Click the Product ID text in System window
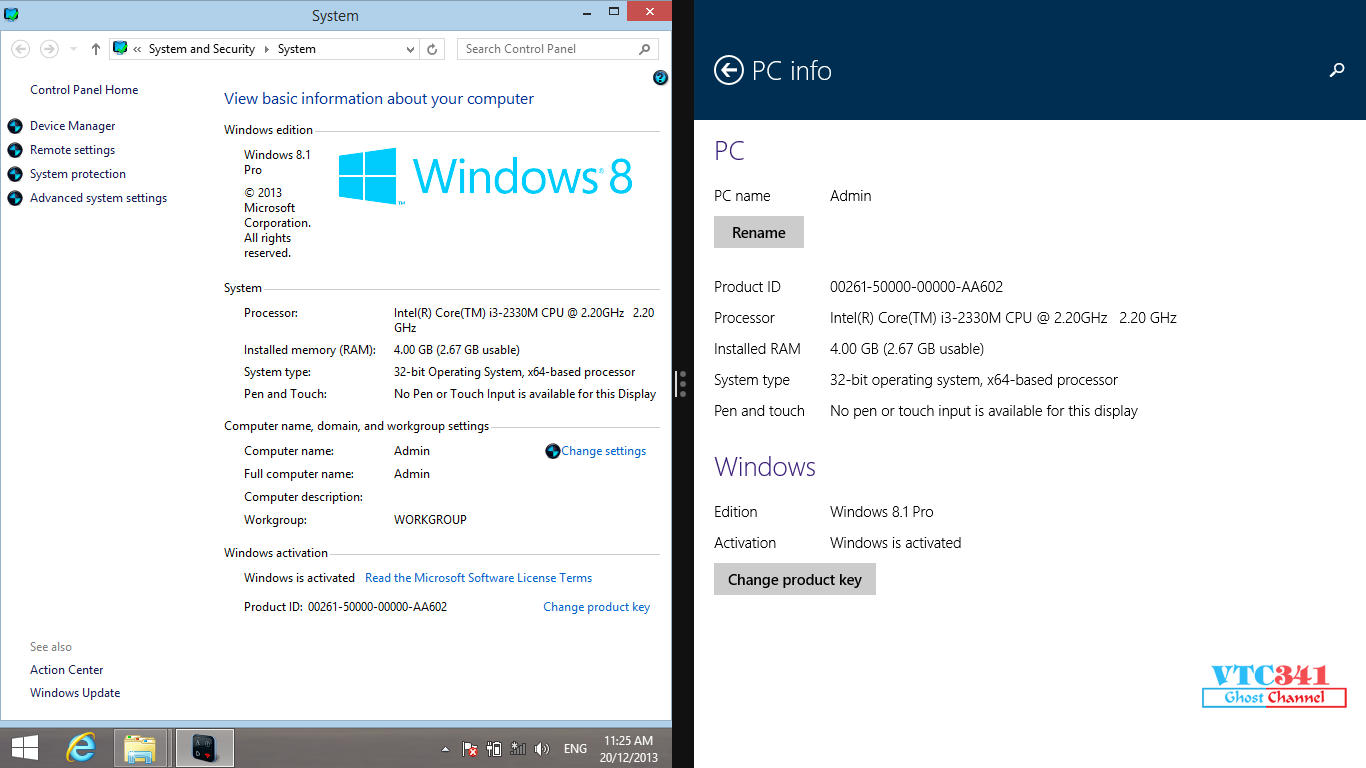 pyautogui.click(x=345, y=607)
